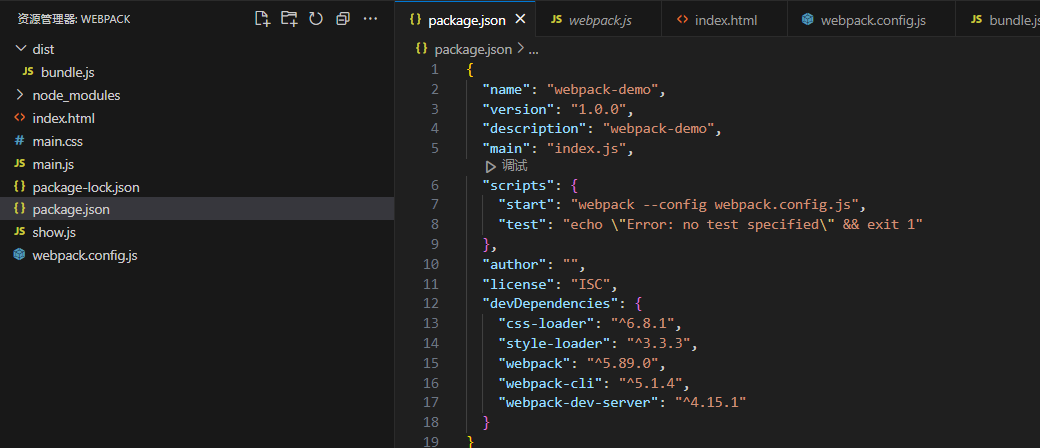
Task: Click line number 12 in the gutter
Action: click(x=430, y=303)
